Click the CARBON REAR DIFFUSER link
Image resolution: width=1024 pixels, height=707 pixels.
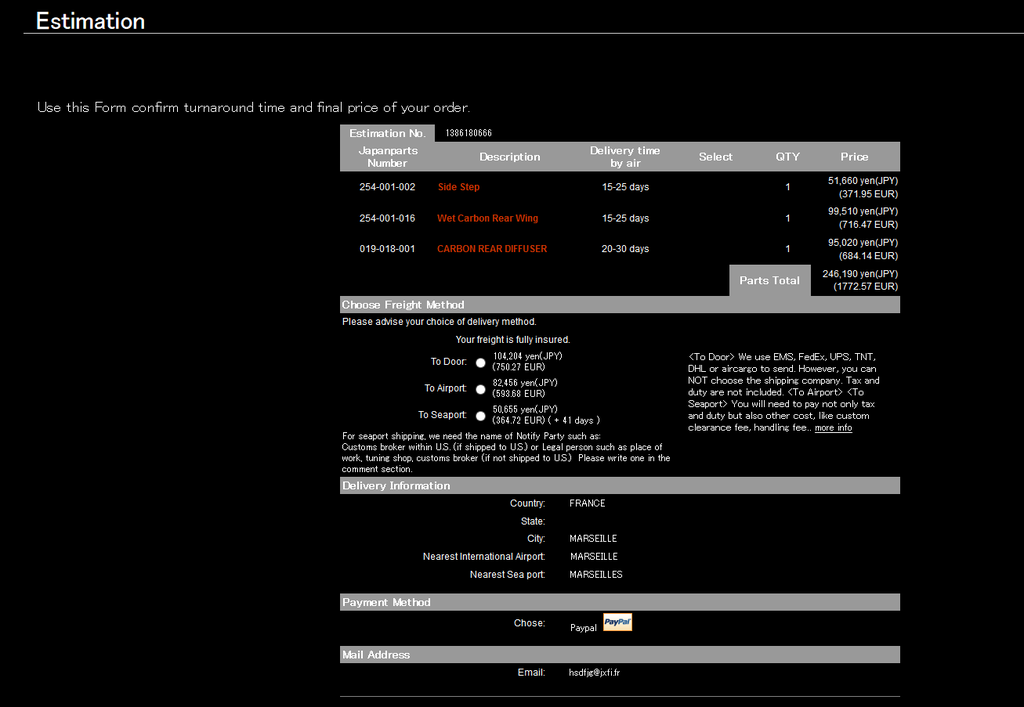coord(492,249)
